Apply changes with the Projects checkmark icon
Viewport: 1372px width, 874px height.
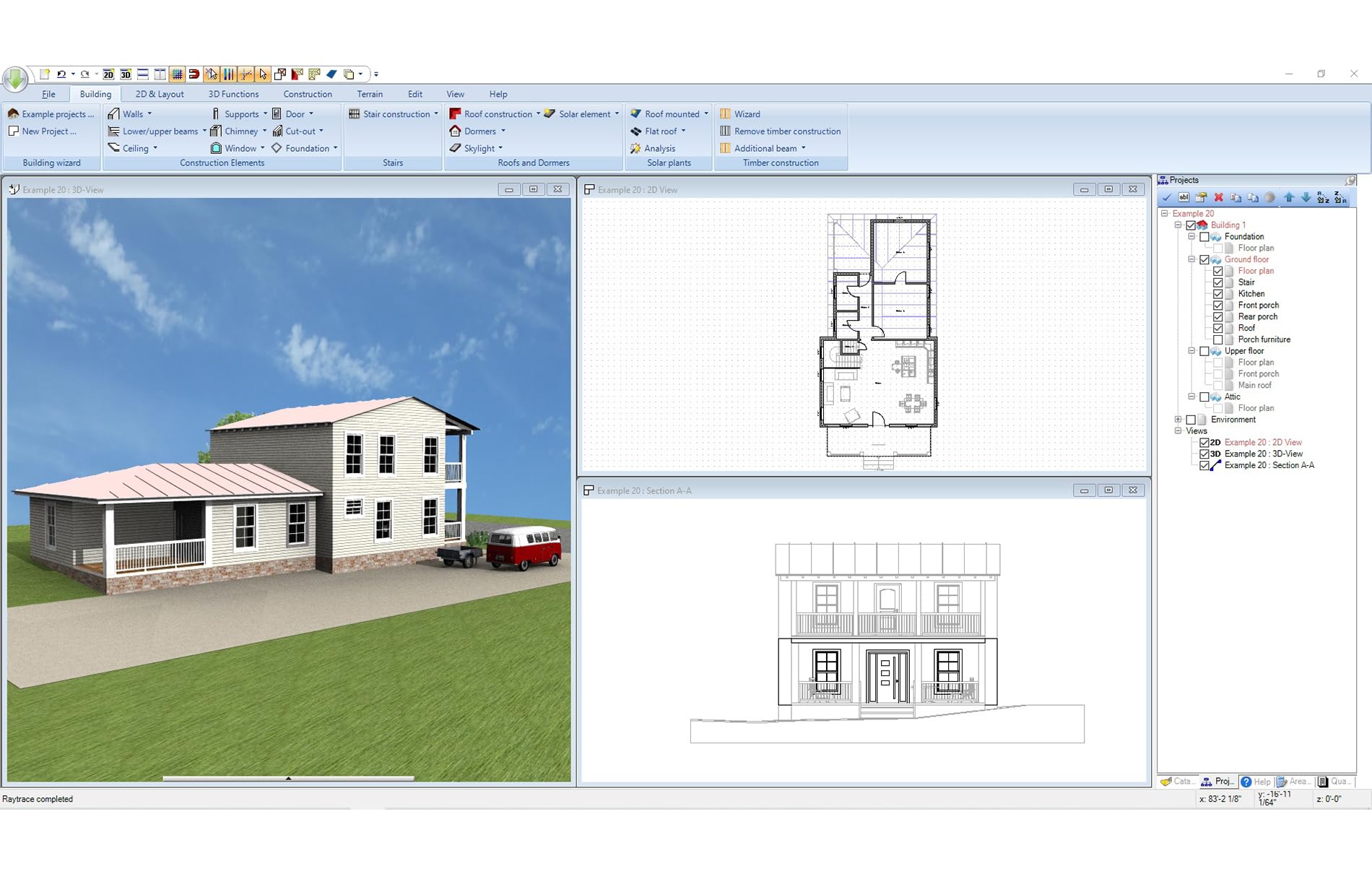click(x=1167, y=197)
